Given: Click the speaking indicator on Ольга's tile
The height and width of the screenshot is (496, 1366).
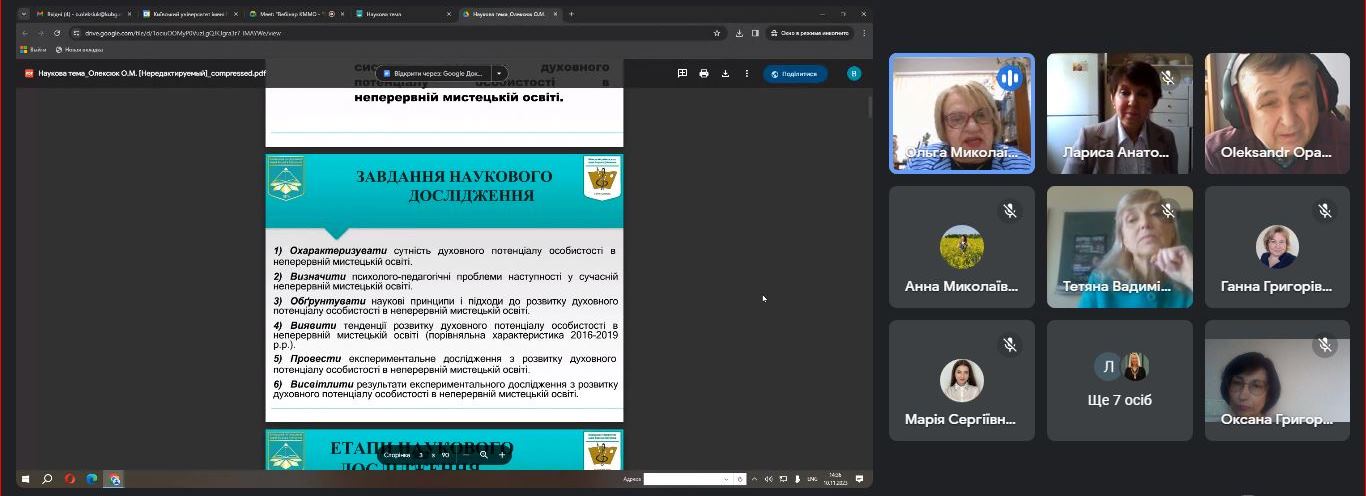Looking at the screenshot, I should (x=1010, y=77).
